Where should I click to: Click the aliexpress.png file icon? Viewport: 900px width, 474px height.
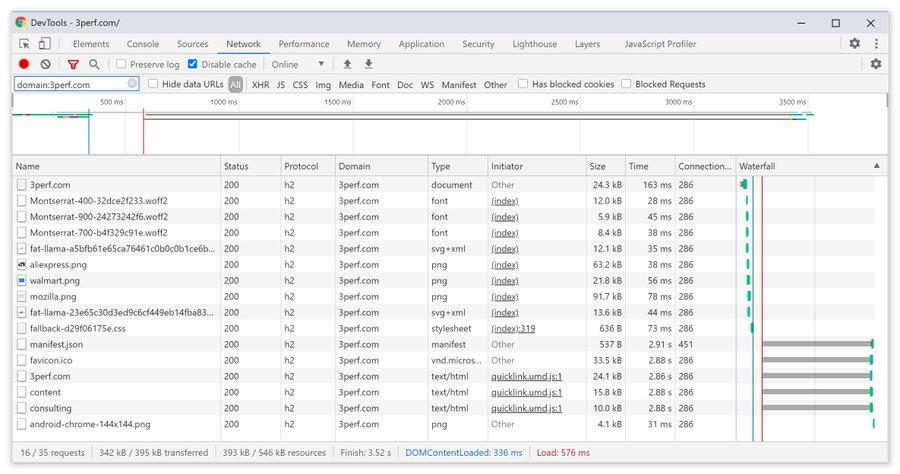(x=22, y=265)
